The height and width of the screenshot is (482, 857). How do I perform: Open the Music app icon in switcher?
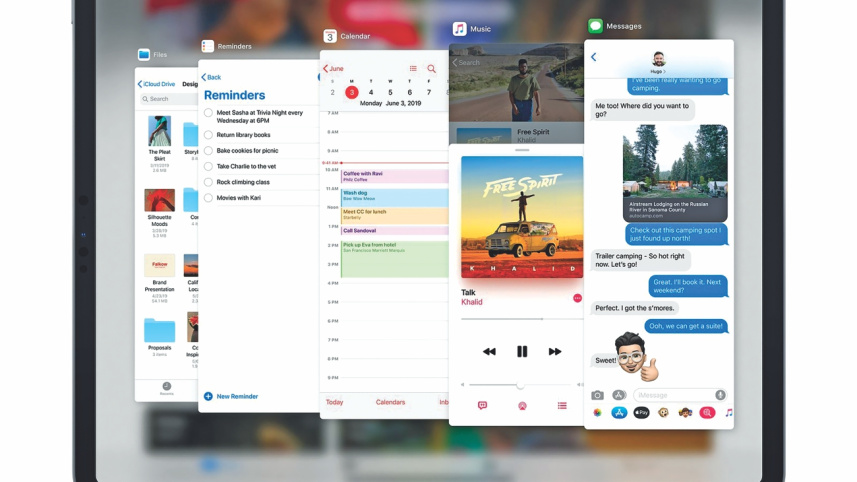(460, 29)
